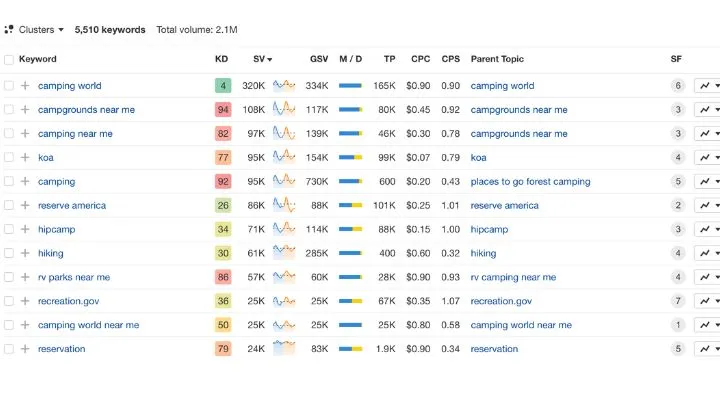The image size is (720, 400).
Task: Add campgrounds near me with plus icon
Action: coord(25,109)
